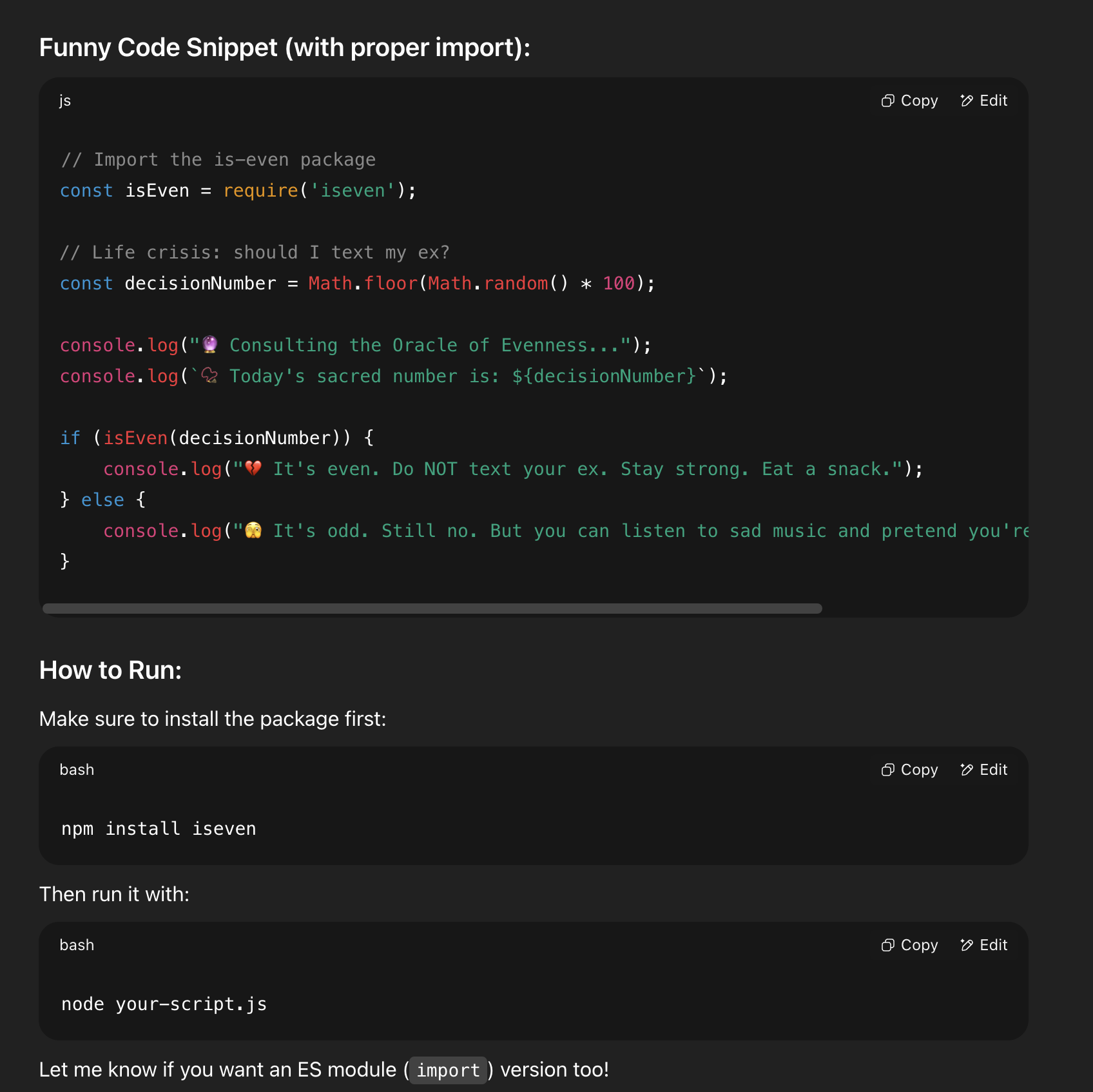Copy the js code snippet
This screenshot has width=1093, height=1092.
click(x=909, y=101)
